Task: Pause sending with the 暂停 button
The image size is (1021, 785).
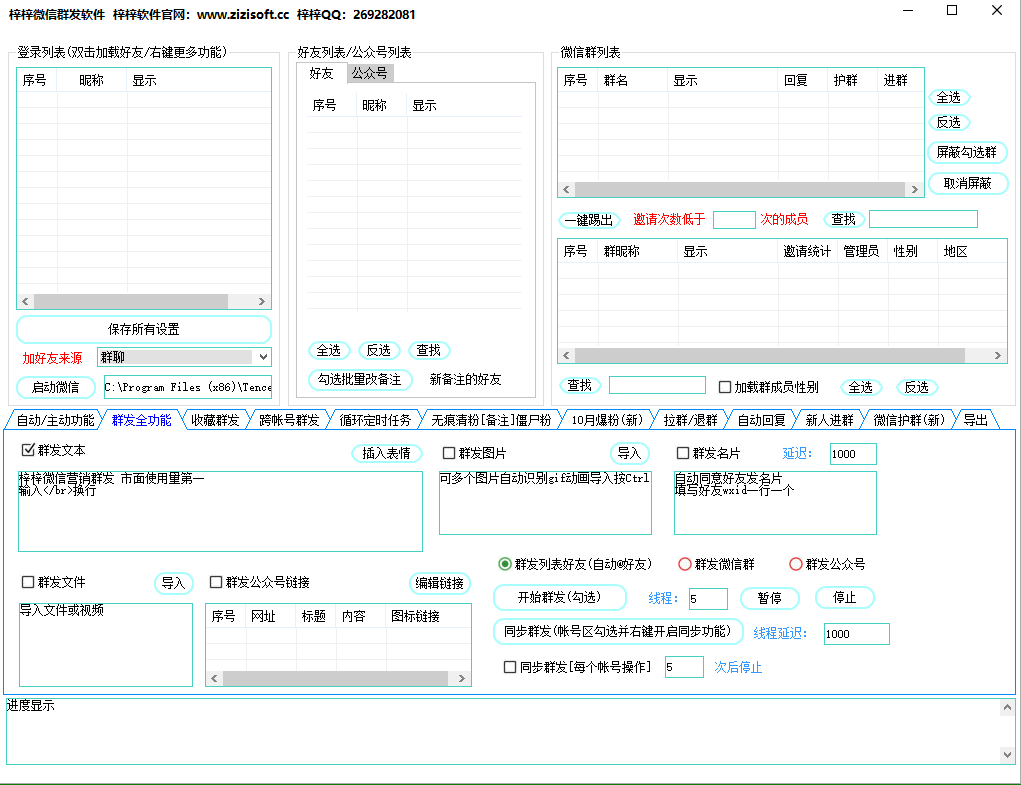Action: [769, 597]
